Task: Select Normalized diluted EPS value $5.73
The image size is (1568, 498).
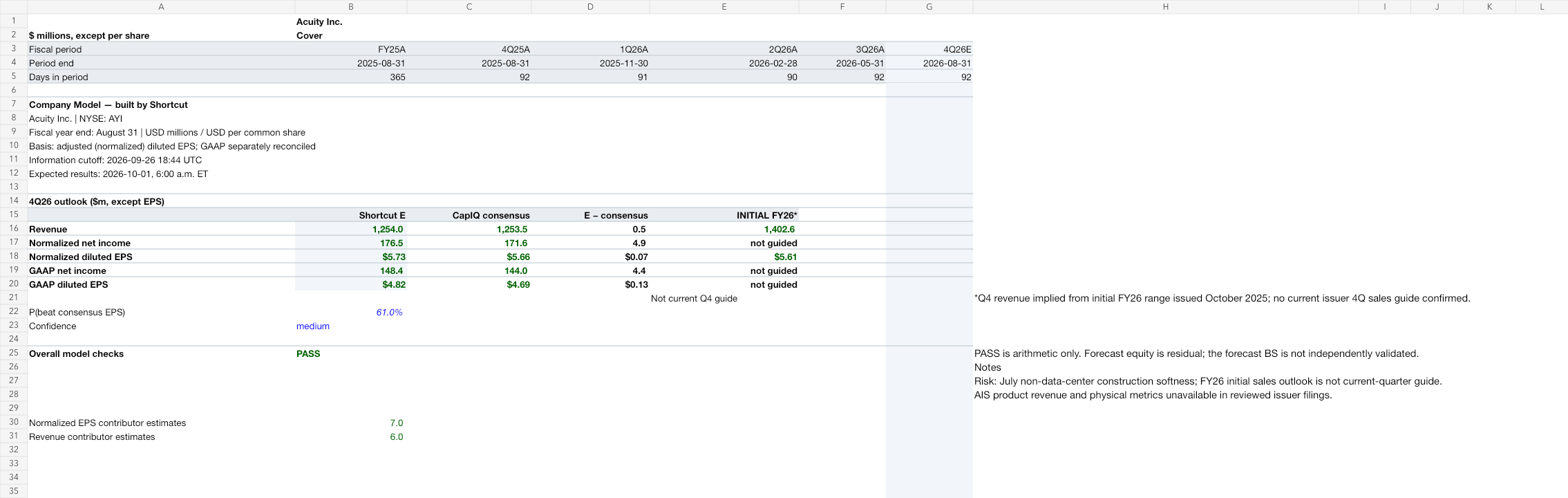Action: 351,257
